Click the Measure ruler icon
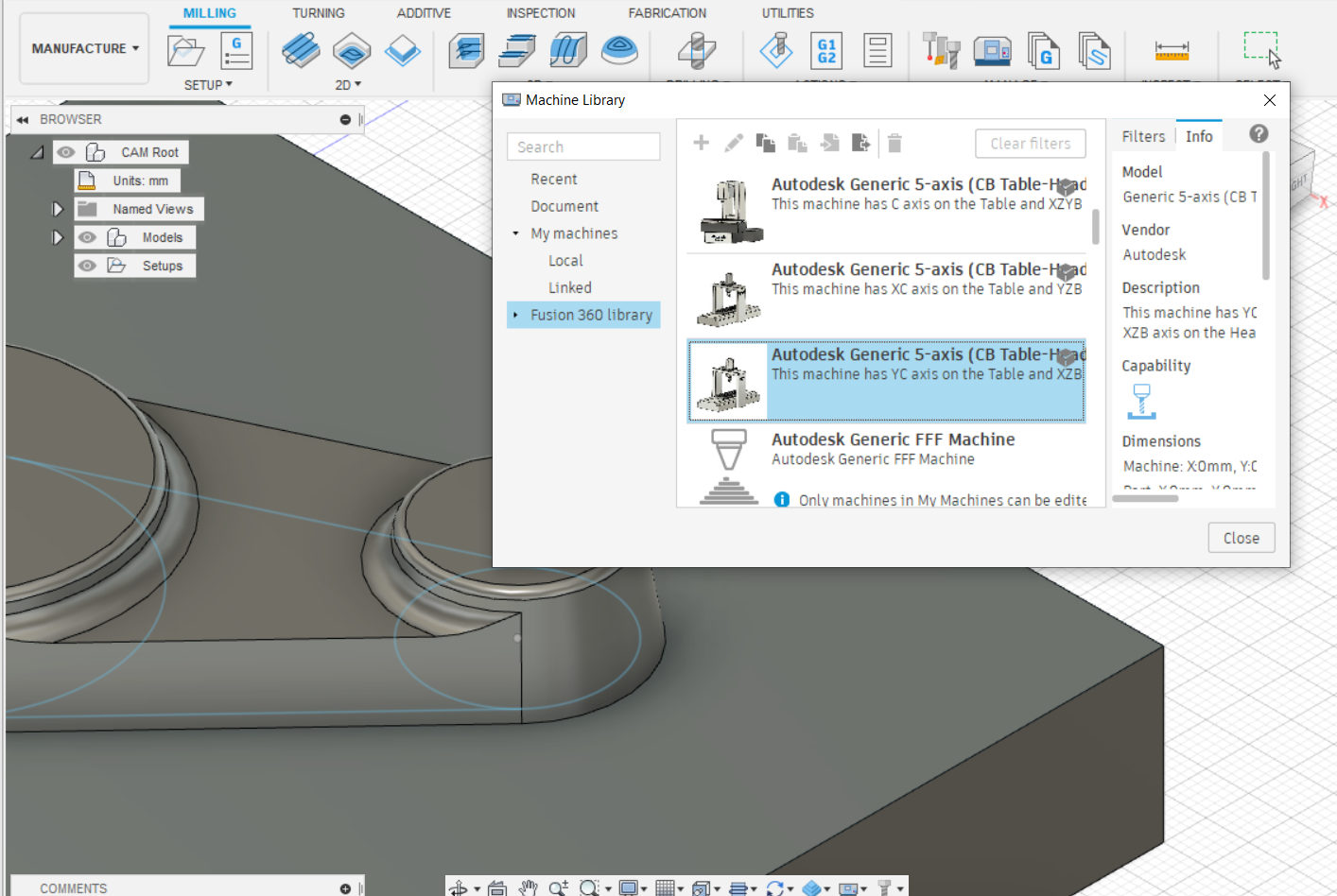The width and height of the screenshot is (1337, 896). click(x=1172, y=50)
